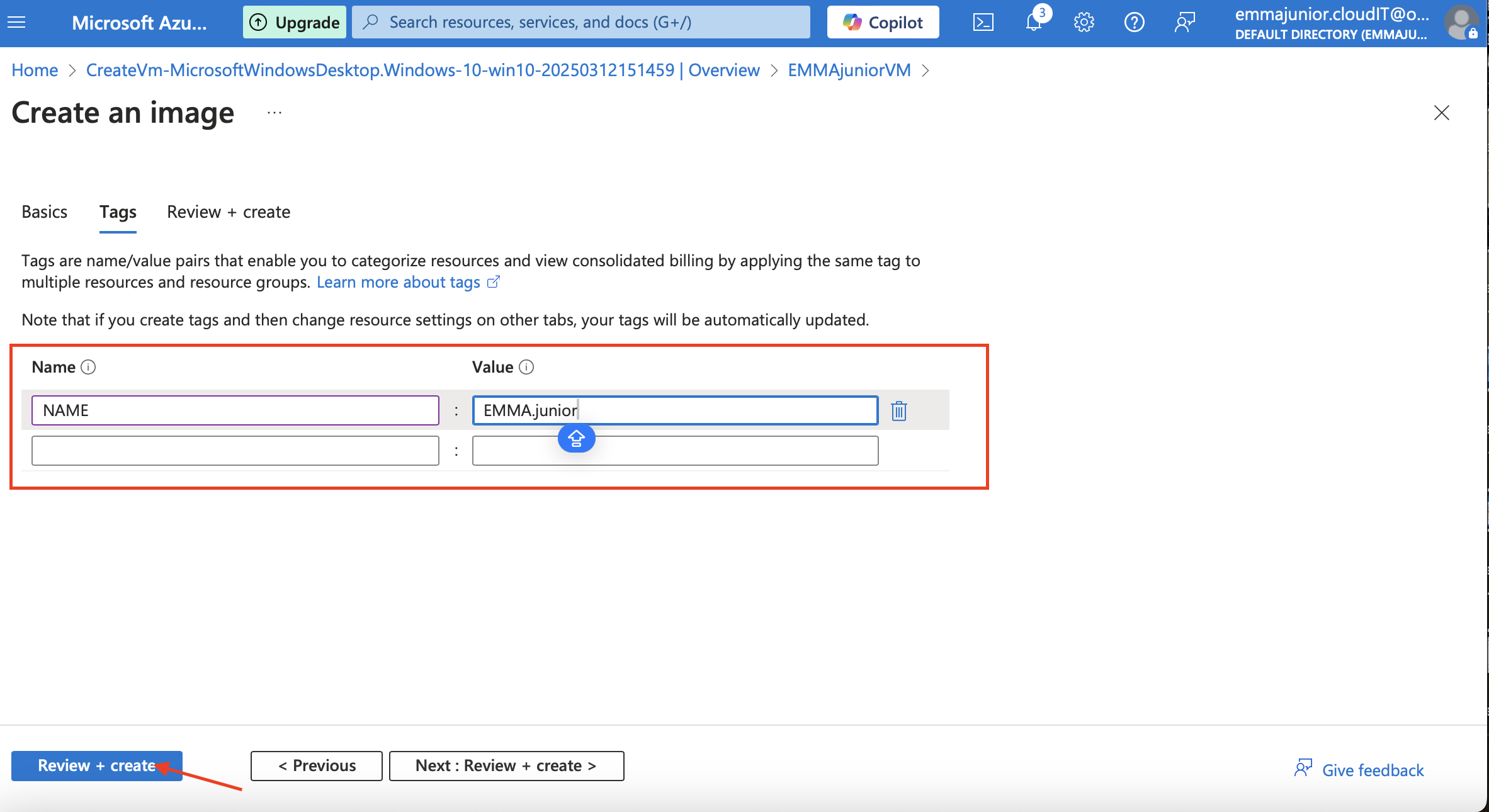The height and width of the screenshot is (812, 1489).
Task: Click Give feedback link
Action: click(x=1359, y=770)
